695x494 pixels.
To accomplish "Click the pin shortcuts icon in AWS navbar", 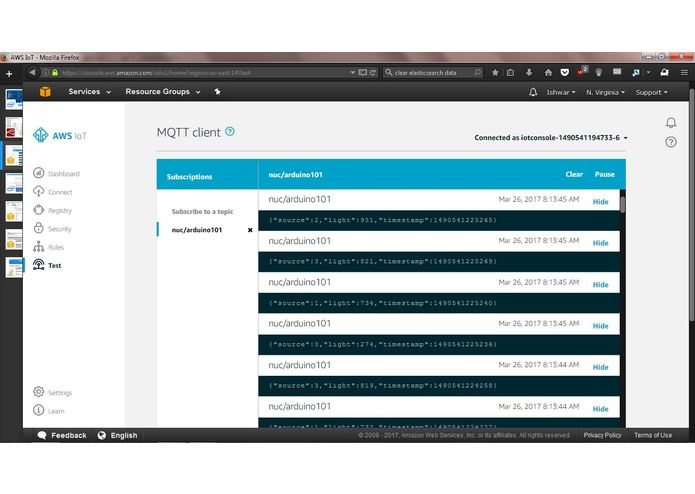I will pos(217,92).
